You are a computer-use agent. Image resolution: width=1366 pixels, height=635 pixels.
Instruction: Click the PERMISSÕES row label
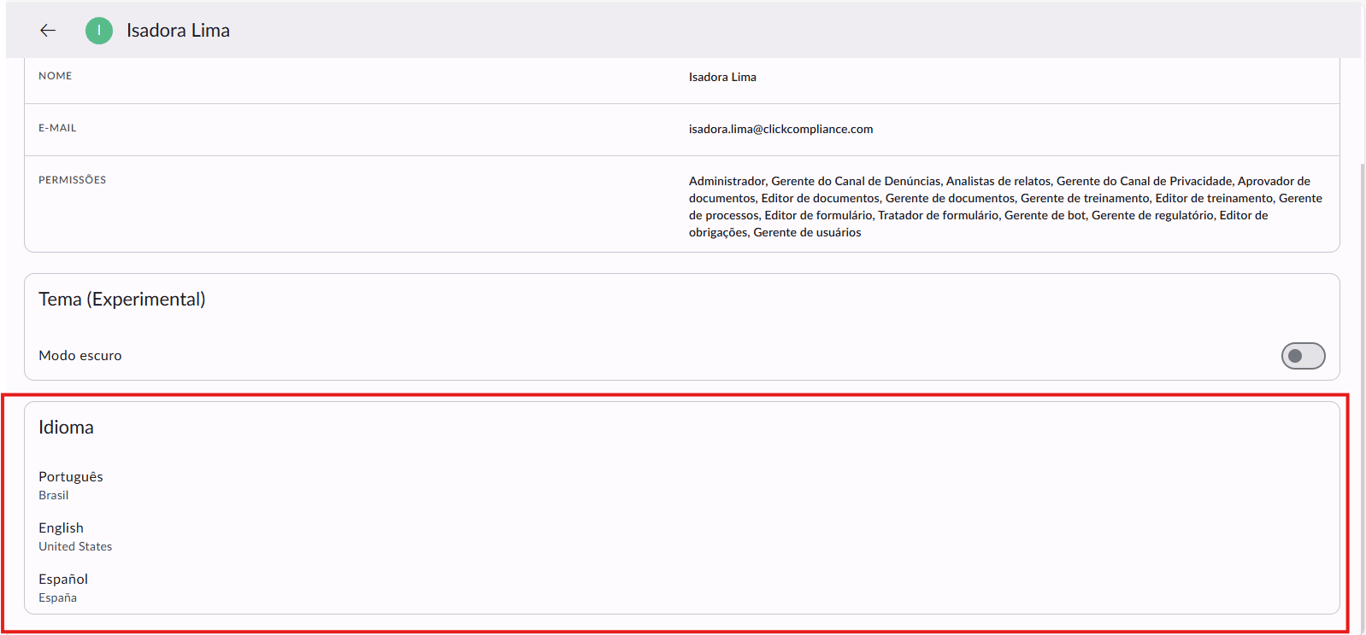[x=72, y=180]
